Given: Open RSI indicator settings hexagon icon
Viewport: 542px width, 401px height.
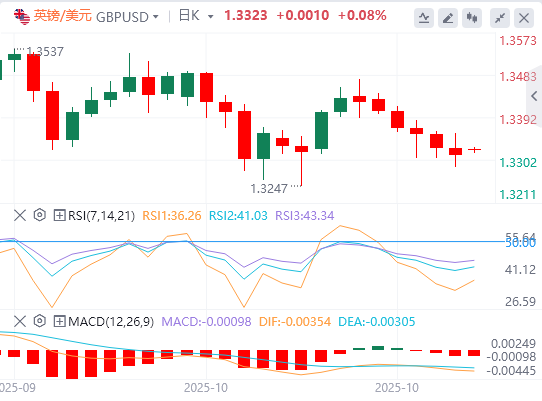Looking at the screenshot, I should coord(40,215).
